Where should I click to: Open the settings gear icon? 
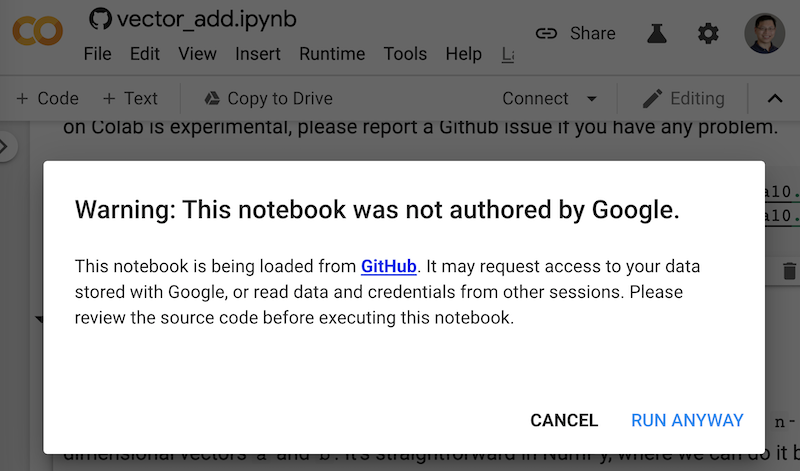point(708,34)
